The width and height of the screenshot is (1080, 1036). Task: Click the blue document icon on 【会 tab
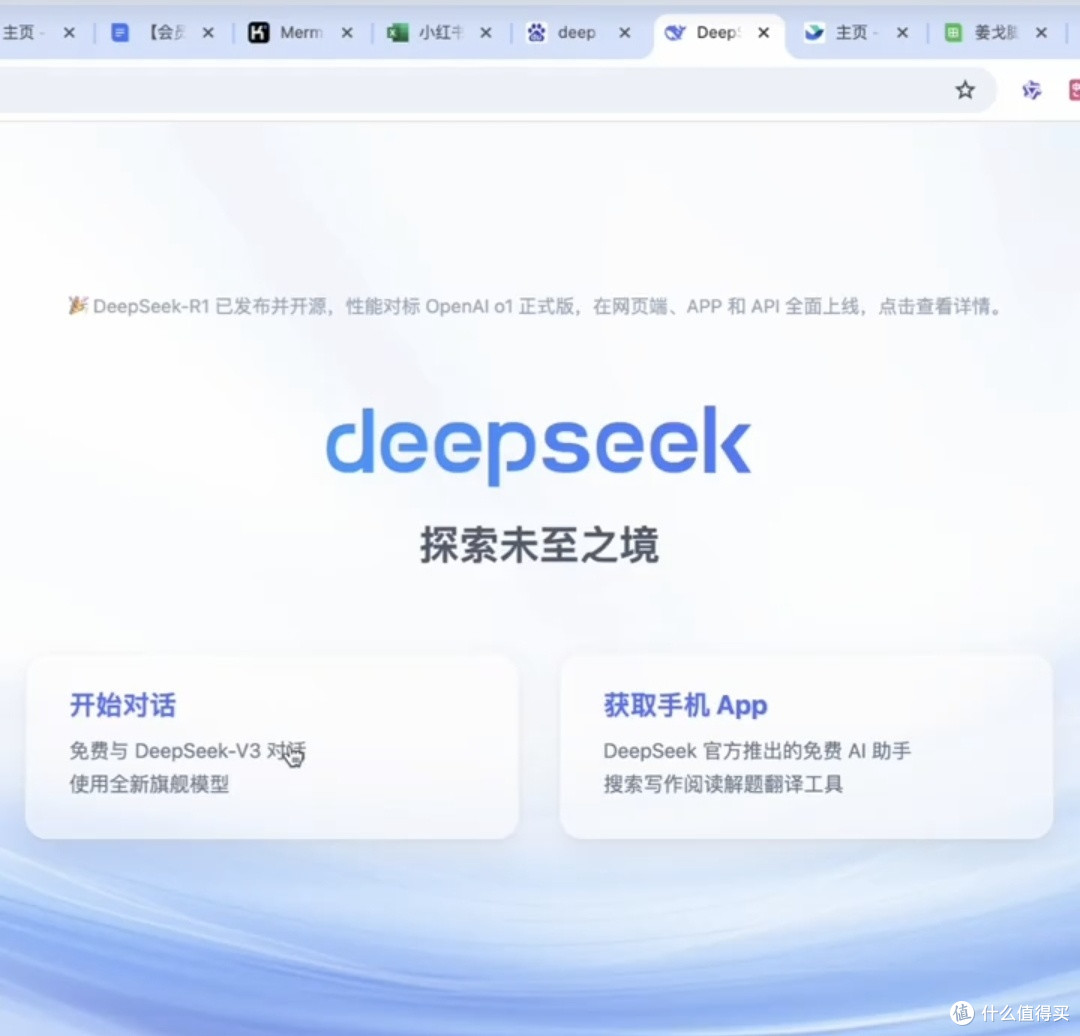(120, 32)
